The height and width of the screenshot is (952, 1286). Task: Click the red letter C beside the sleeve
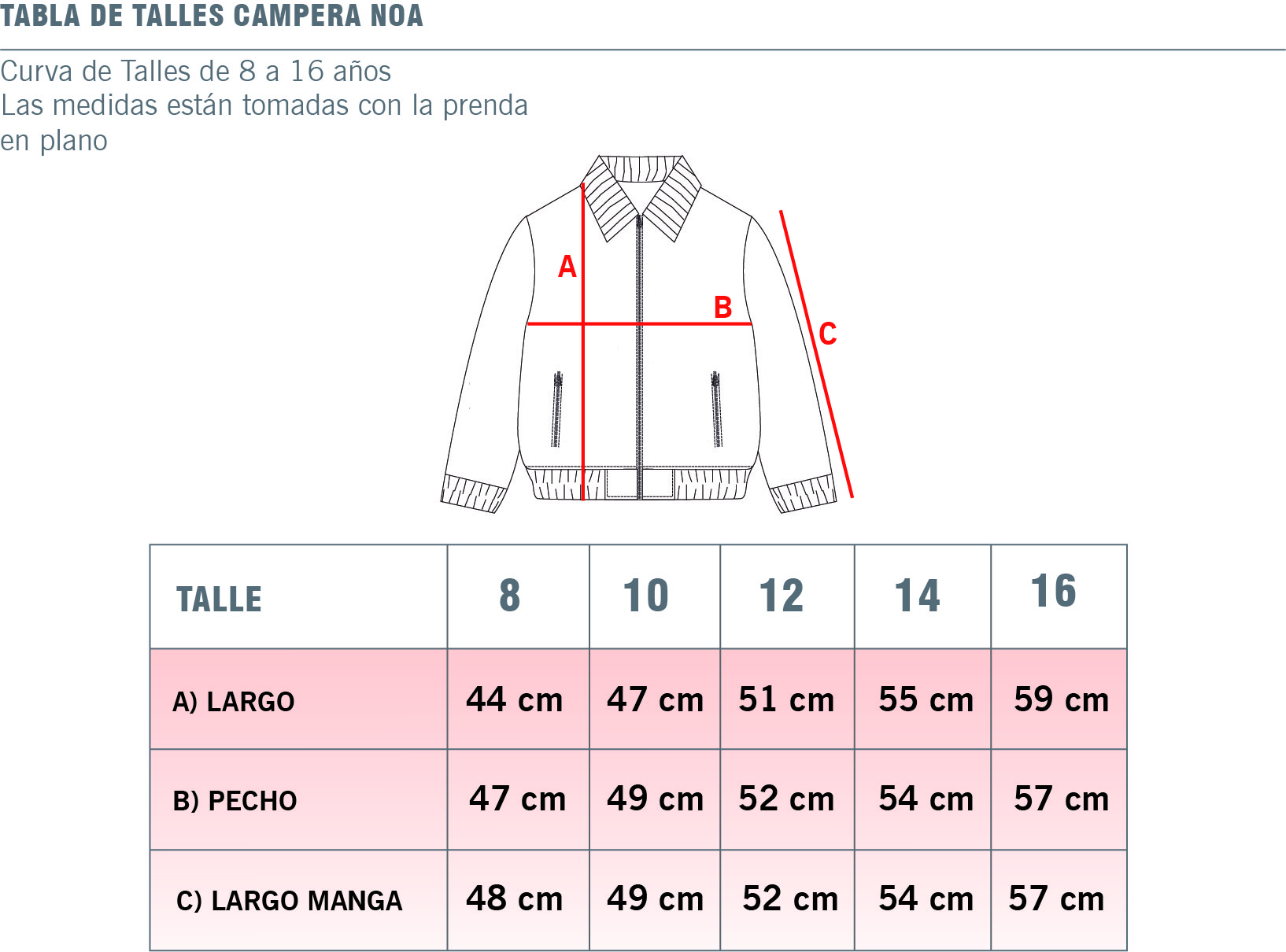pos(827,334)
